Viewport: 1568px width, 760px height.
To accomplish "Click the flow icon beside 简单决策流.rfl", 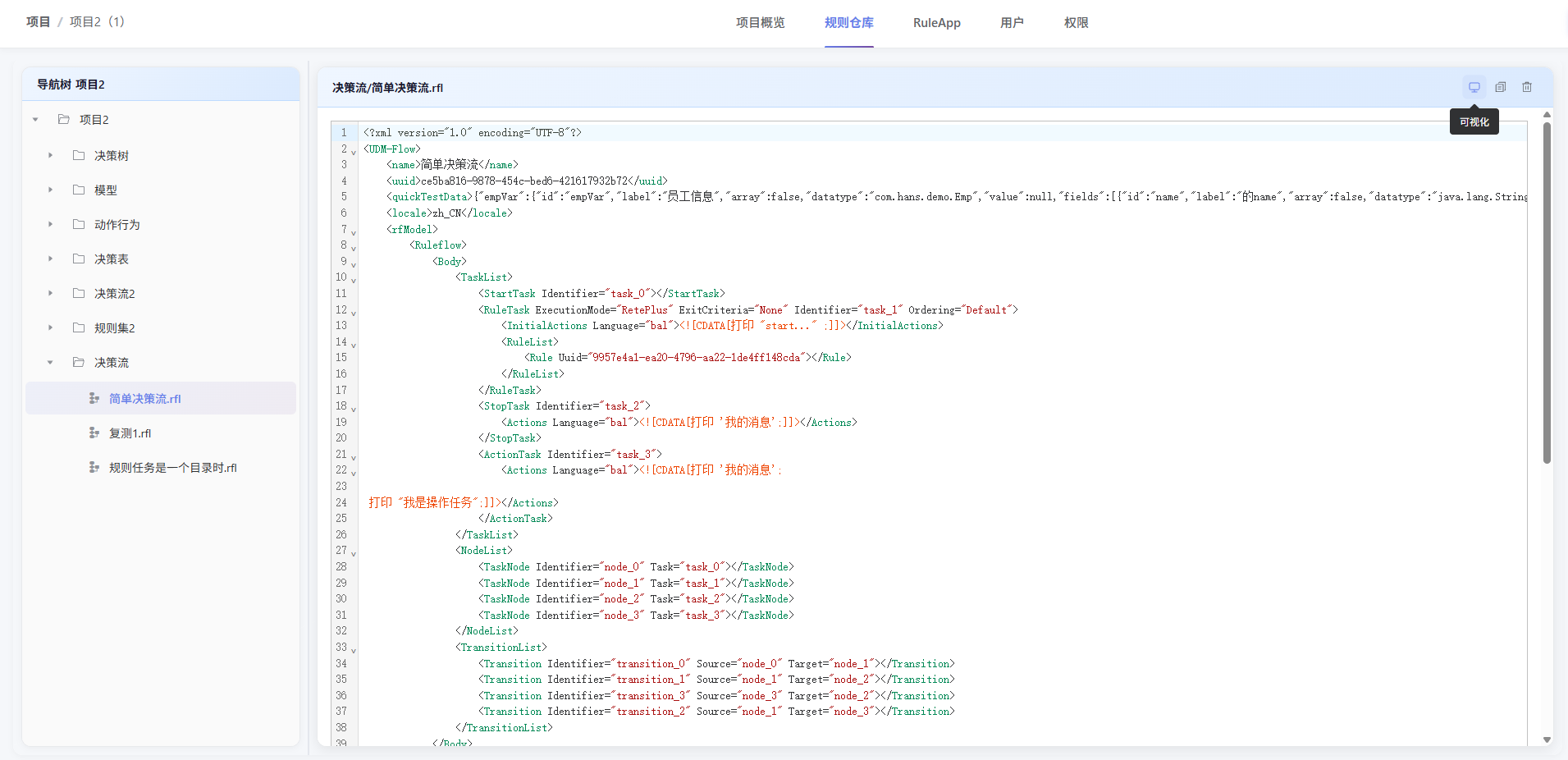I will [94, 399].
